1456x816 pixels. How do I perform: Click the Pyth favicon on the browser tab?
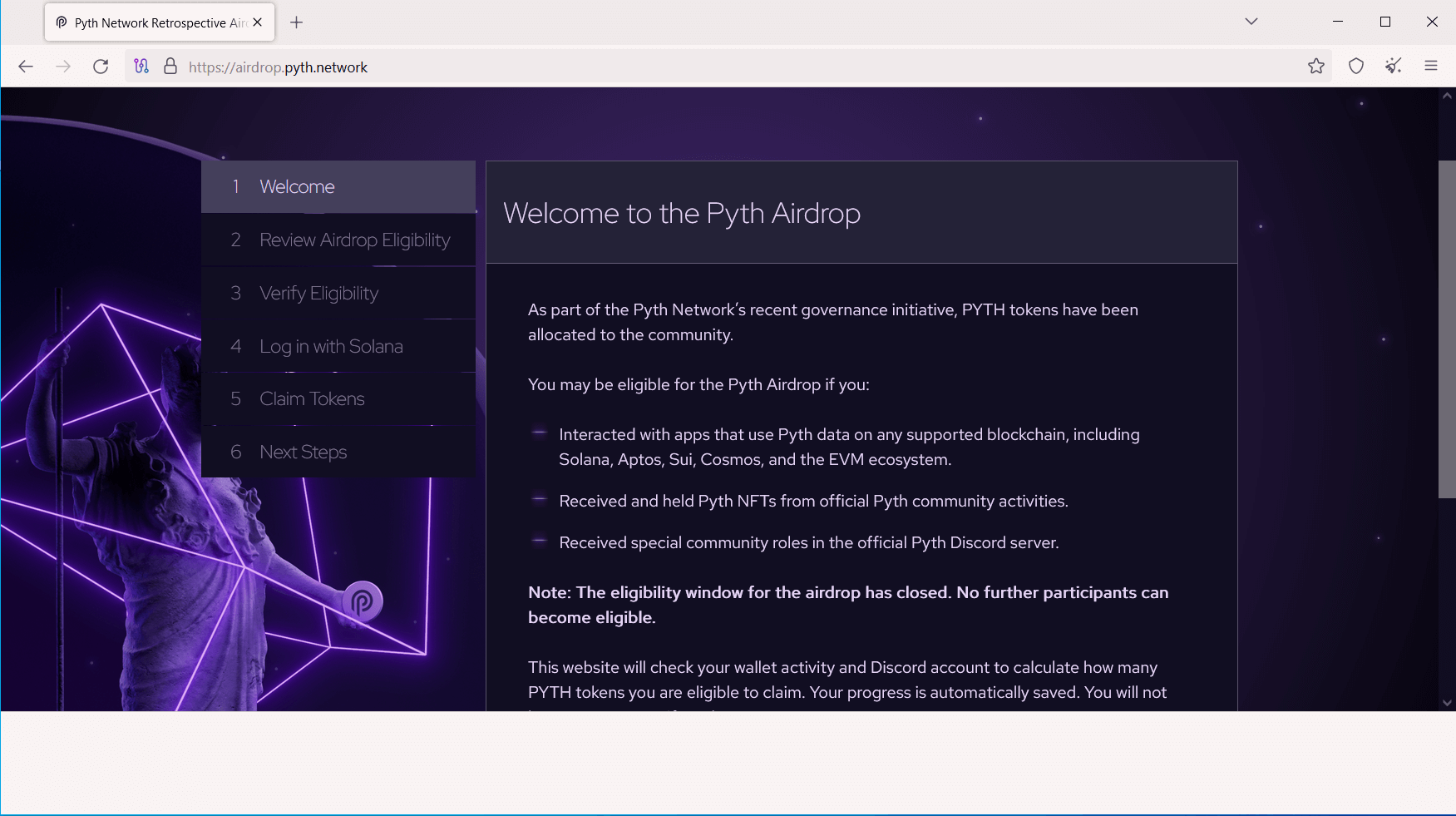coord(61,22)
